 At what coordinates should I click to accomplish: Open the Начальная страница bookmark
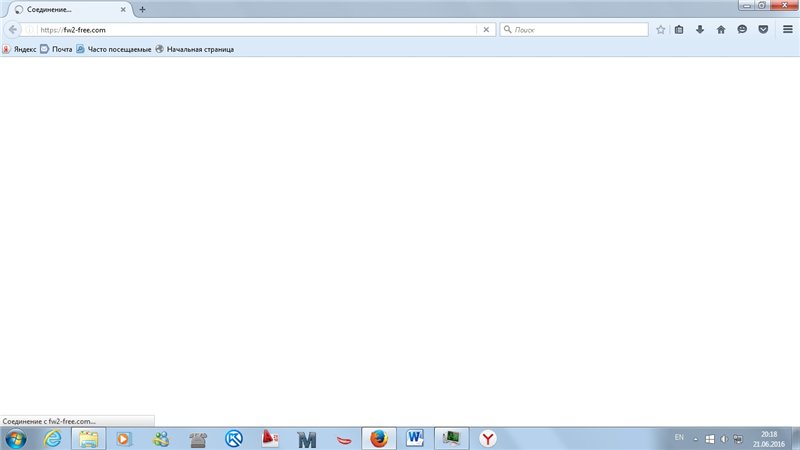tap(194, 49)
